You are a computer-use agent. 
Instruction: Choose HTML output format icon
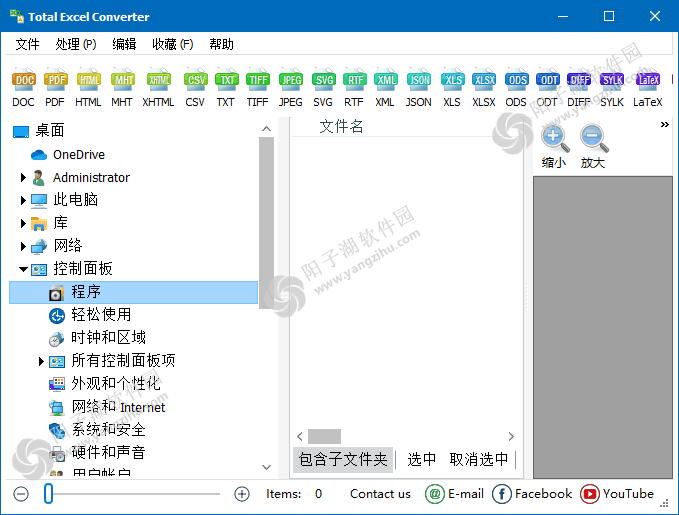88,80
